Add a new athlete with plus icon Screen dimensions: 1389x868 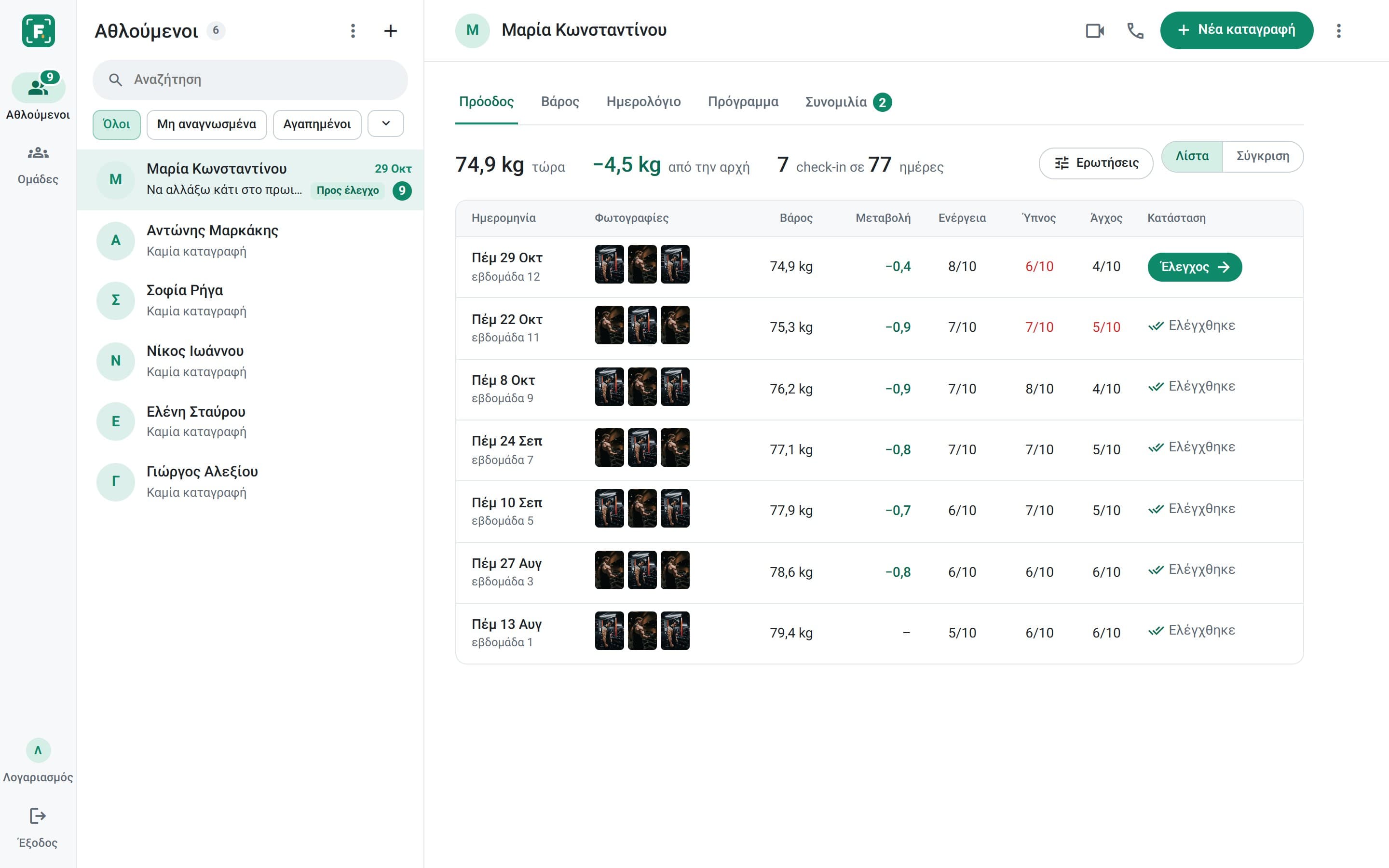coord(390,31)
